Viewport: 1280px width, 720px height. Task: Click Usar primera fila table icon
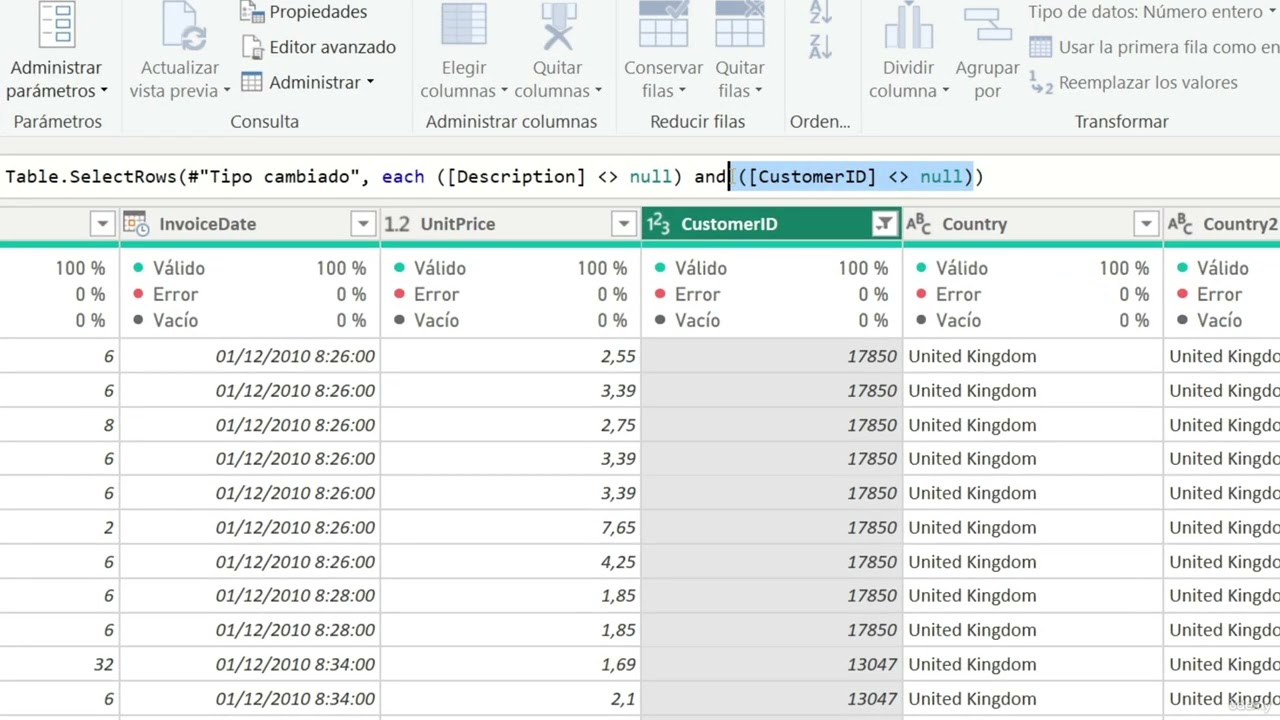pos(1041,47)
